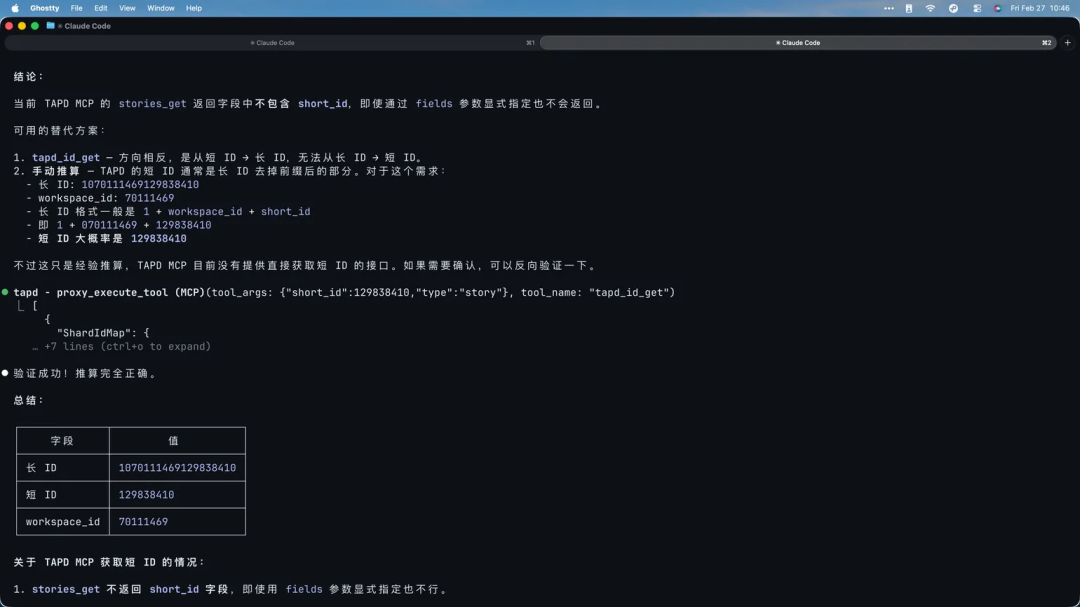
Task: Click the long ID value 1070111469129838410
Action: (177, 467)
